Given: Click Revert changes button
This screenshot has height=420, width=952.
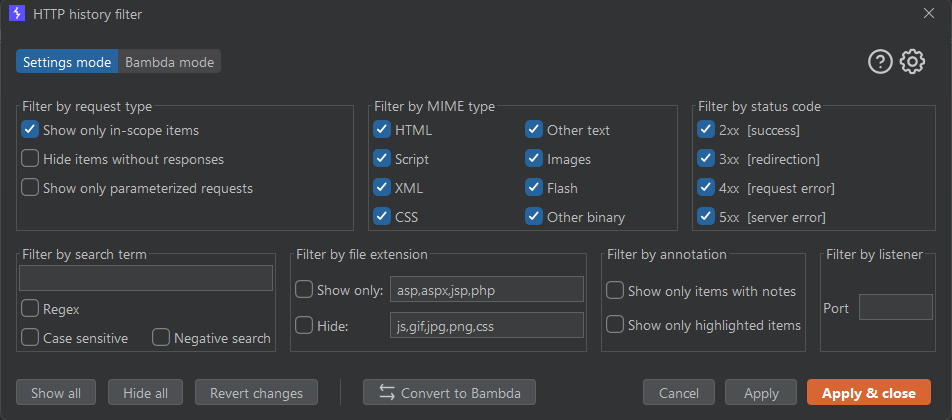Looking at the screenshot, I should coord(256,392).
